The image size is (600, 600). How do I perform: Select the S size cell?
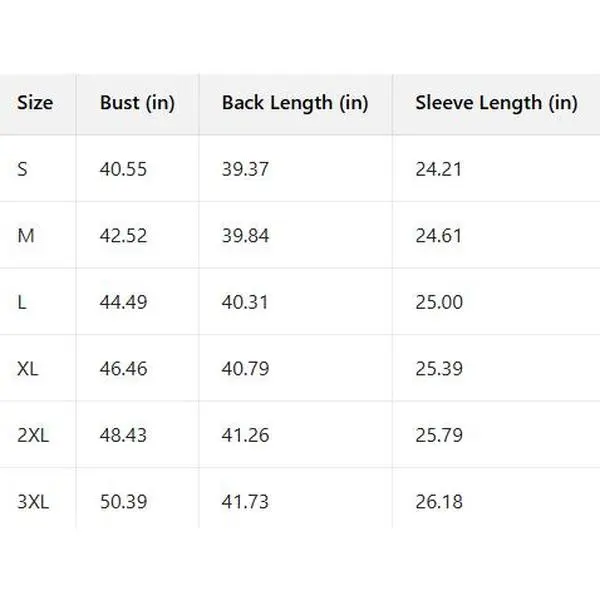23,169
